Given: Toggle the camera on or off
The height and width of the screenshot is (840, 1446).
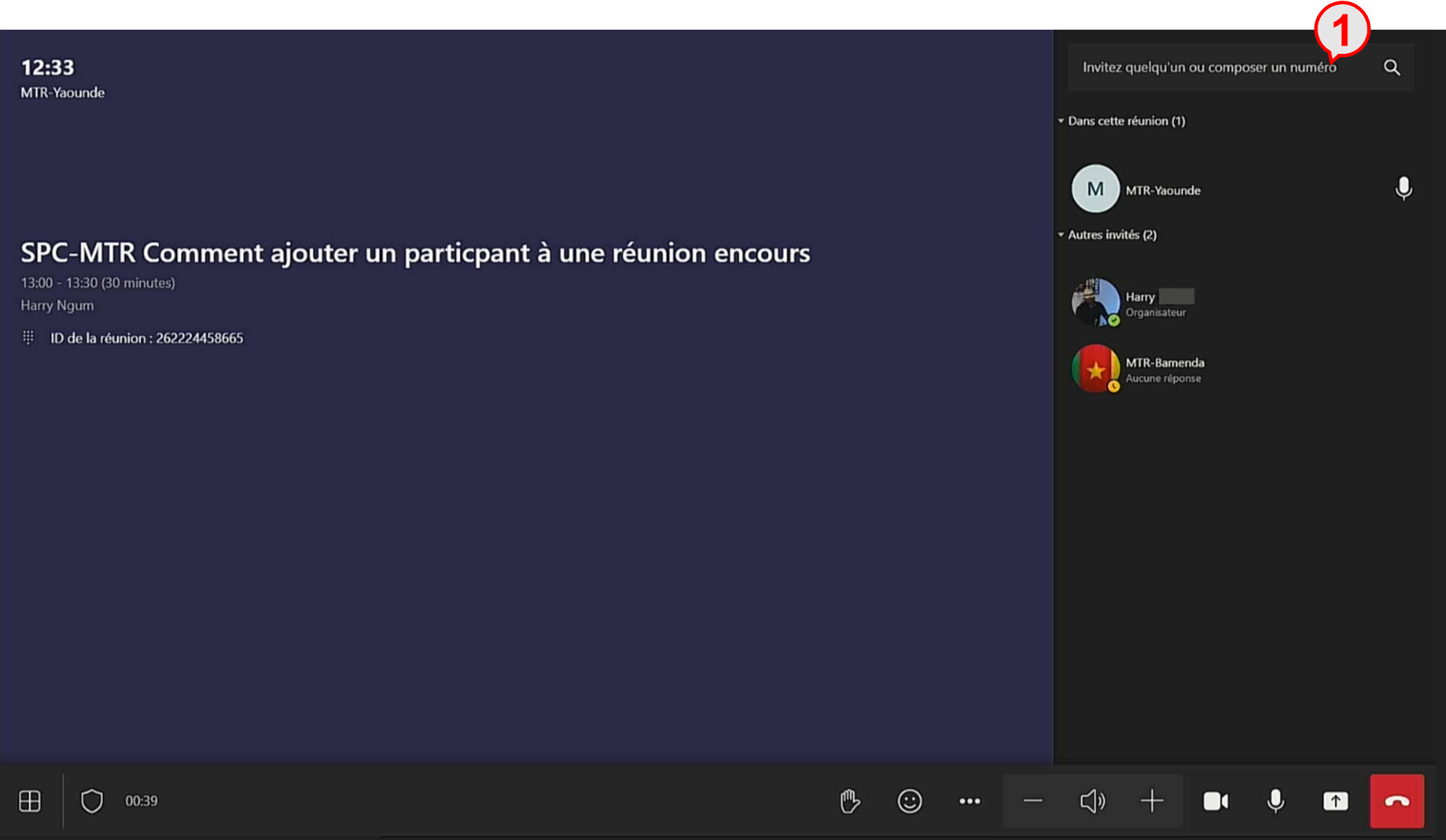Looking at the screenshot, I should click(x=1215, y=801).
